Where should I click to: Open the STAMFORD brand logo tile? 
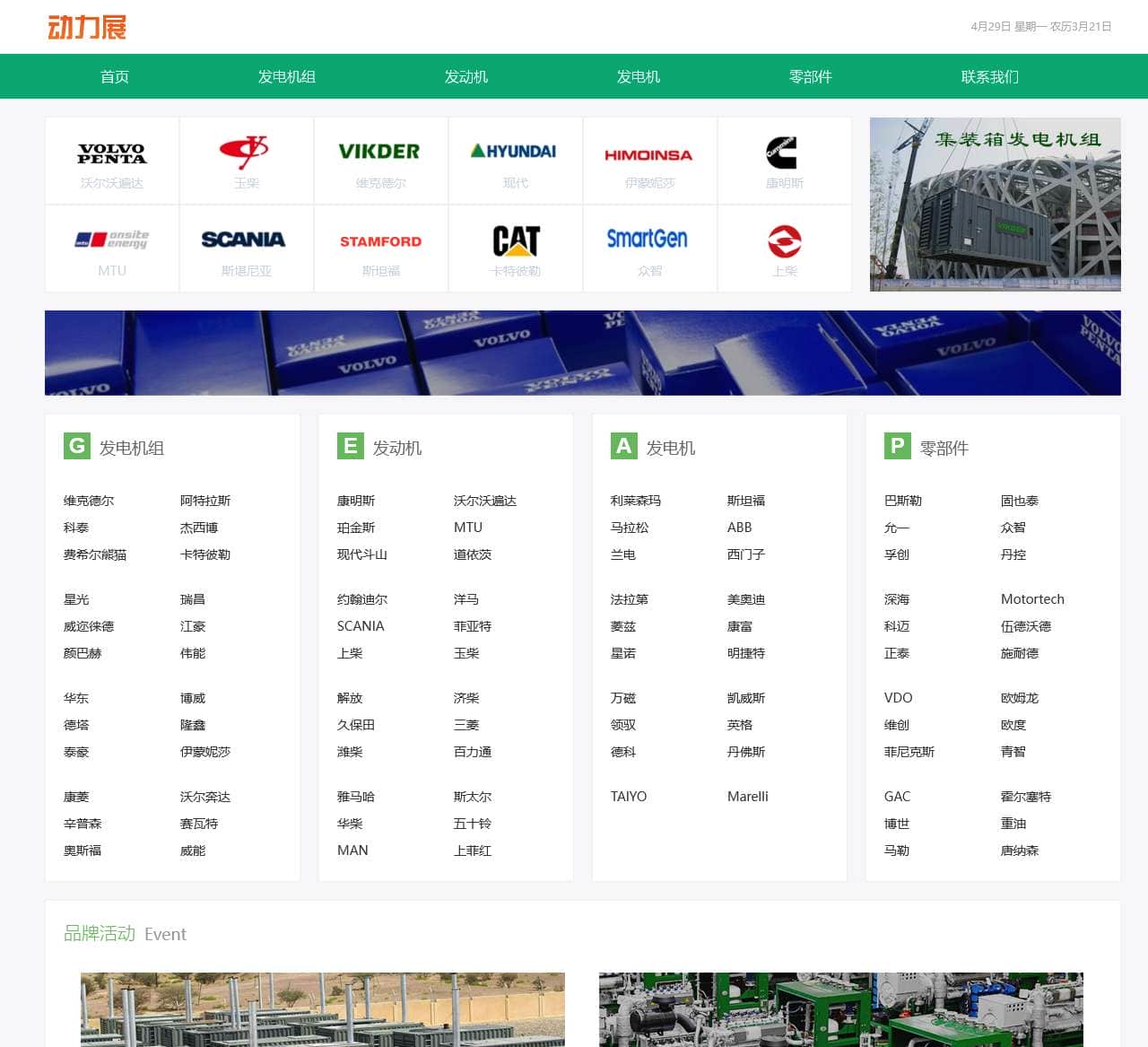(381, 249)
